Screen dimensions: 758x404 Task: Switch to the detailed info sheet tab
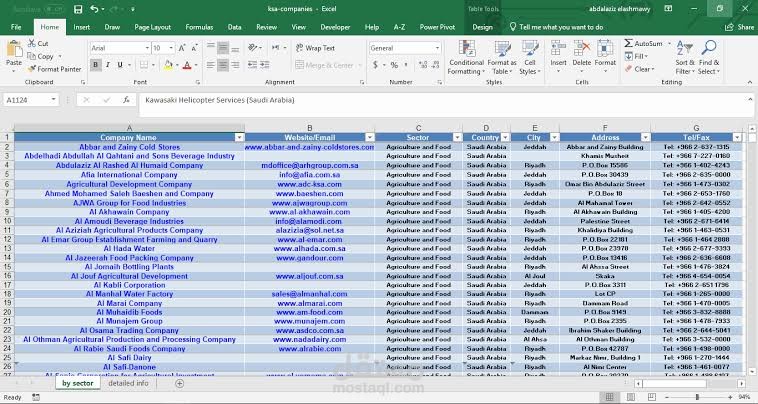[128, 383]
